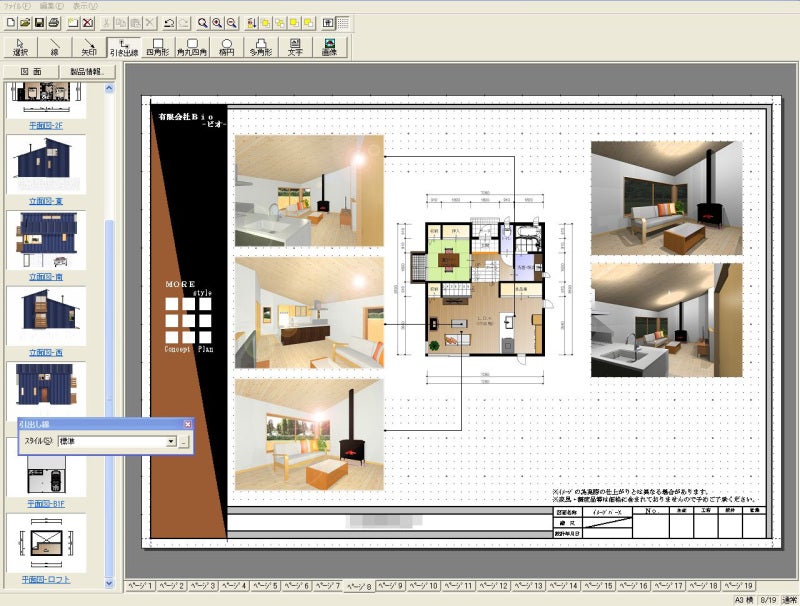
Task: Insert a picture with 画像 tool
Action: (329, 47)
